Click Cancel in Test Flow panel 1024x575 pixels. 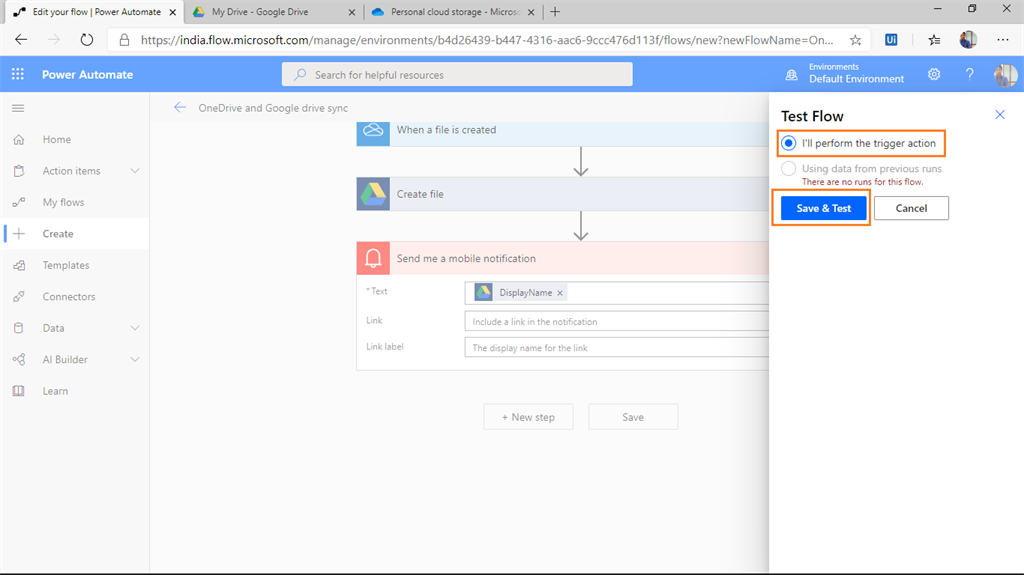[x=911, y=208]
